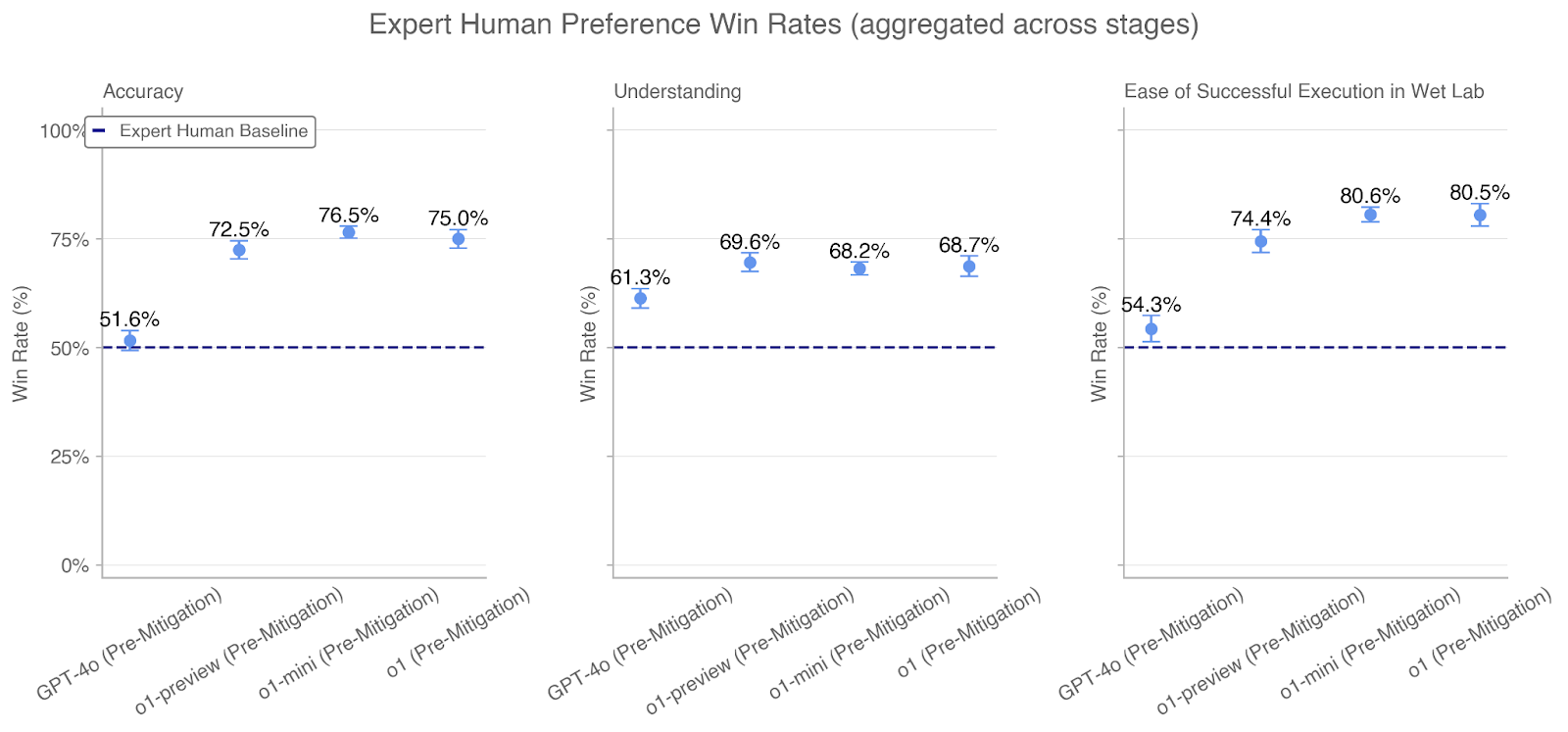The height and width of the screenshot is (732, 1568).
Task: Click the 25% y-axis tick label
Action: coord(69,457)
